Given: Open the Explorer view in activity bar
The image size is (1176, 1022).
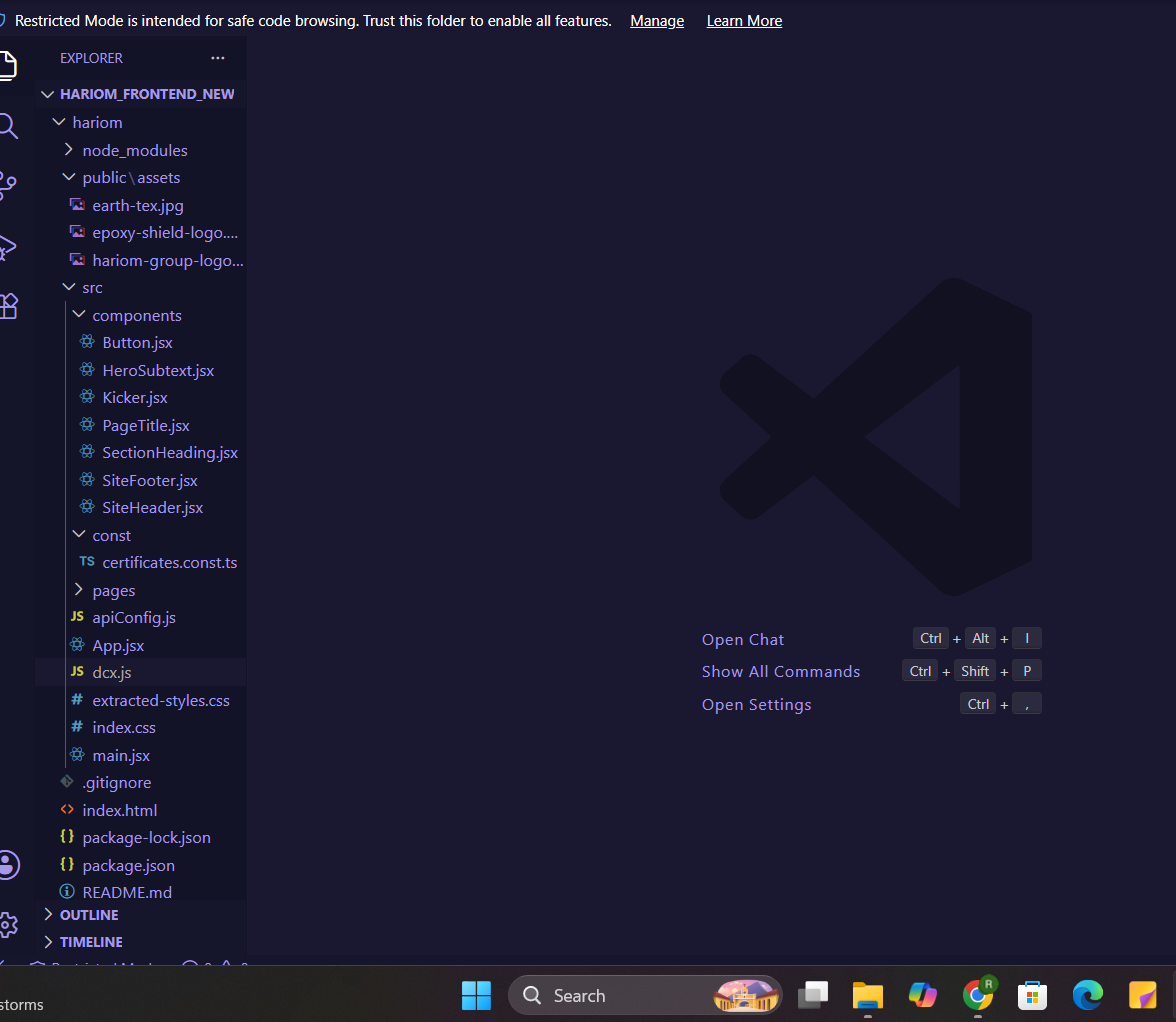Looking at the screenshot, I should 8,65.
